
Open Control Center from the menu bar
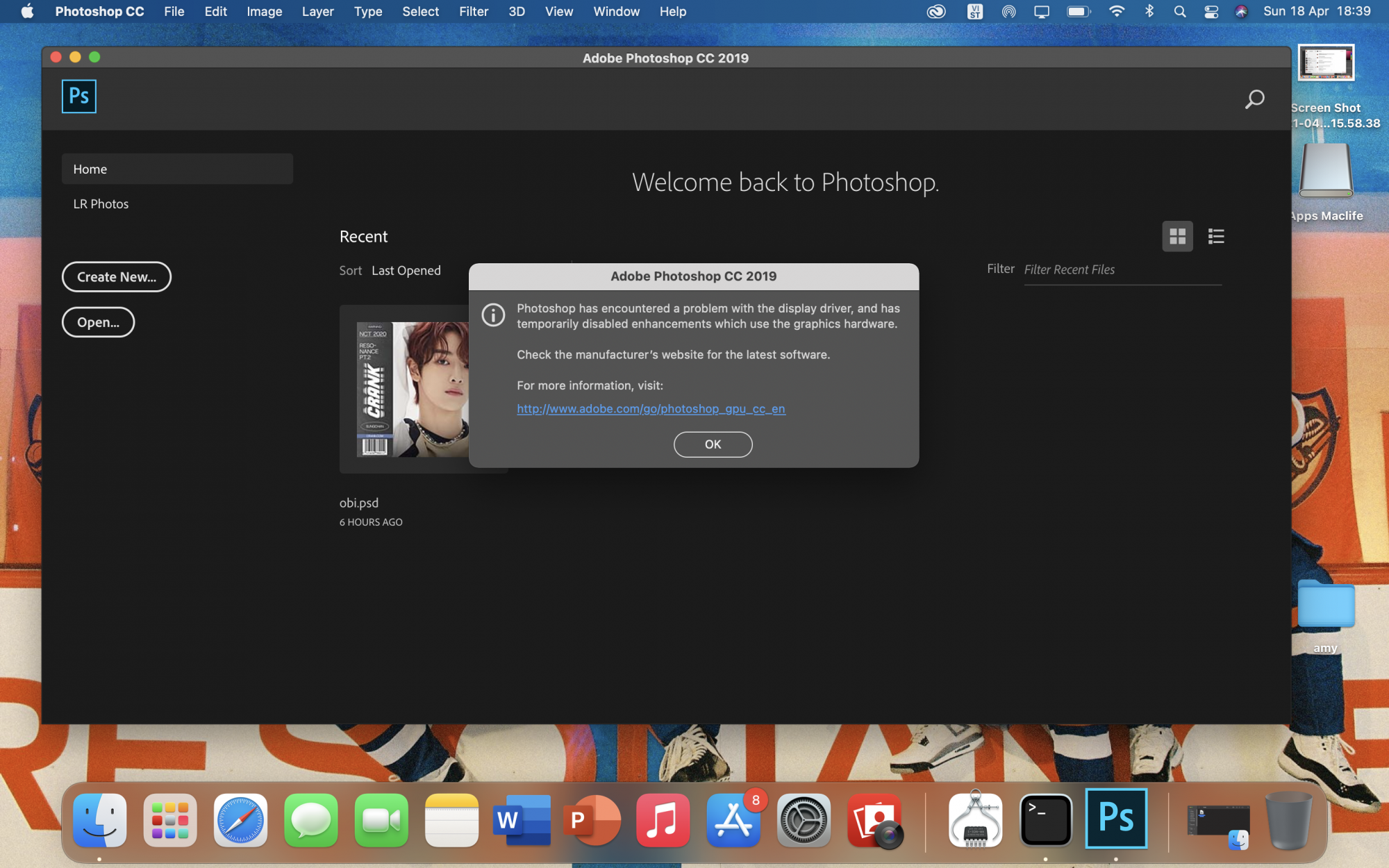(1211, 12)
